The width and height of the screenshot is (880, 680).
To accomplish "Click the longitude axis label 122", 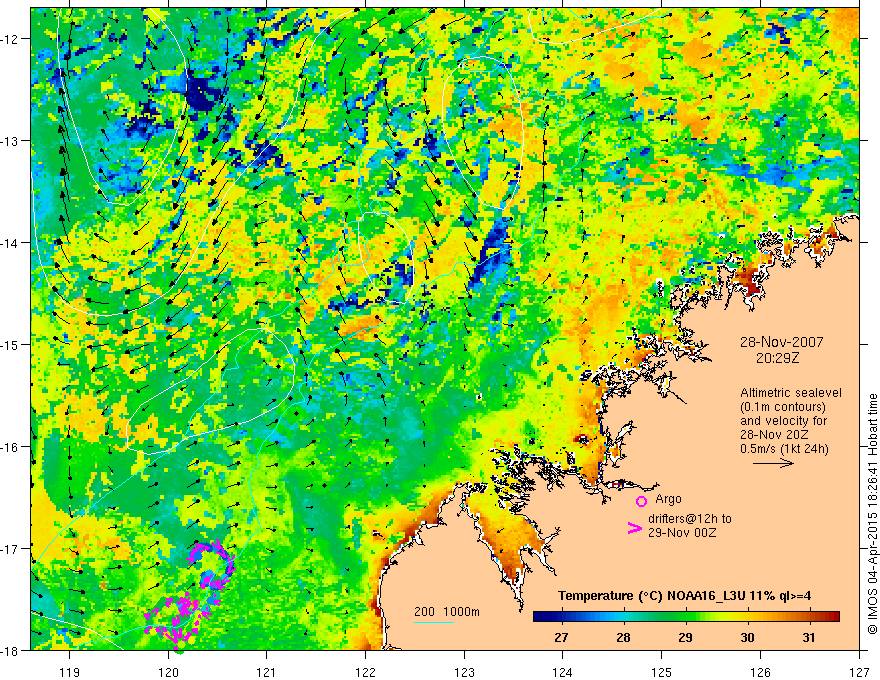I will (365, 672).
